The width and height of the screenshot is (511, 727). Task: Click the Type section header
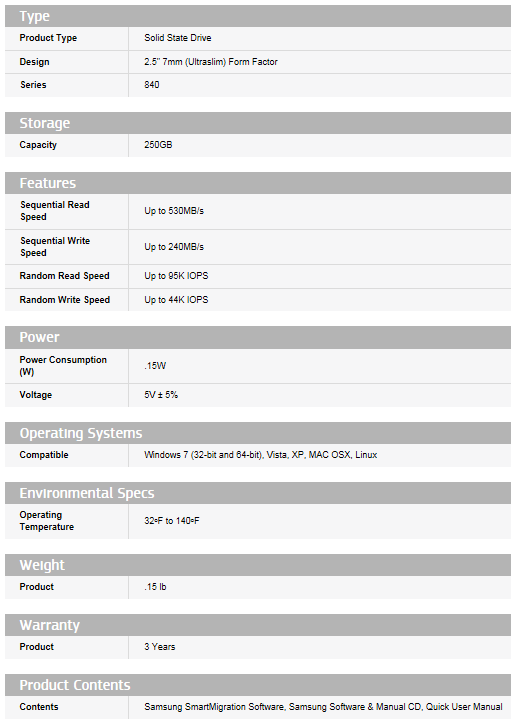tap(258, 16)
